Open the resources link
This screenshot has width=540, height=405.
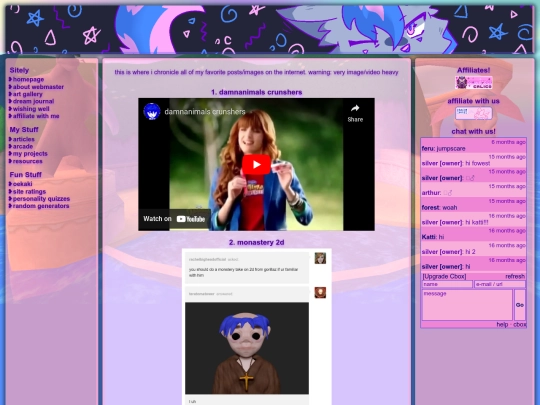coord(28,161)
